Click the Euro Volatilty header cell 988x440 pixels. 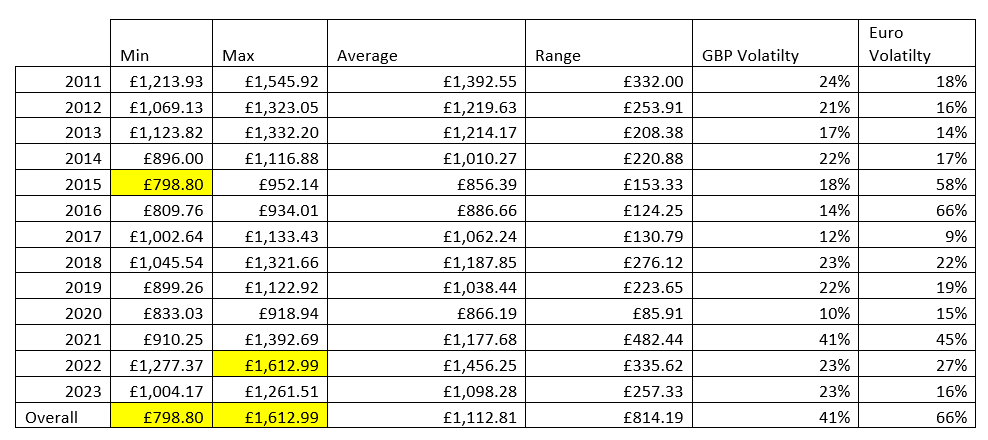[917, 43]
